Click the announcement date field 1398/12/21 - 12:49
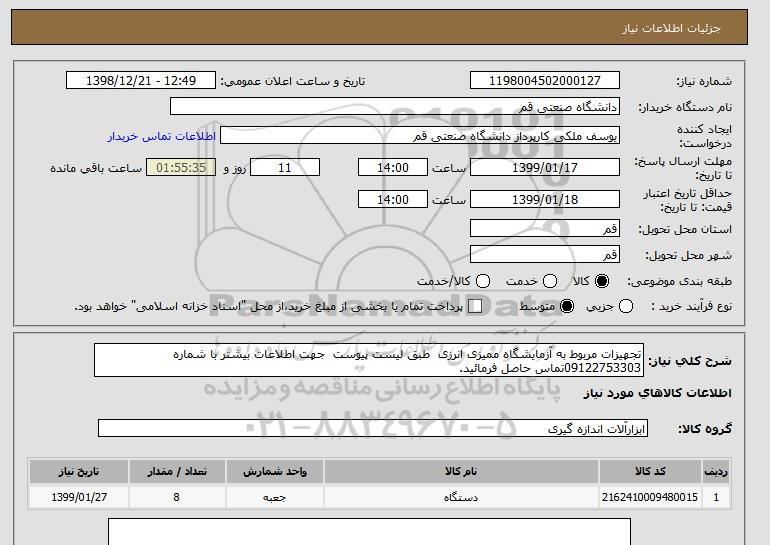The height and width of the screenshot is (545, 770). (141, 81)
